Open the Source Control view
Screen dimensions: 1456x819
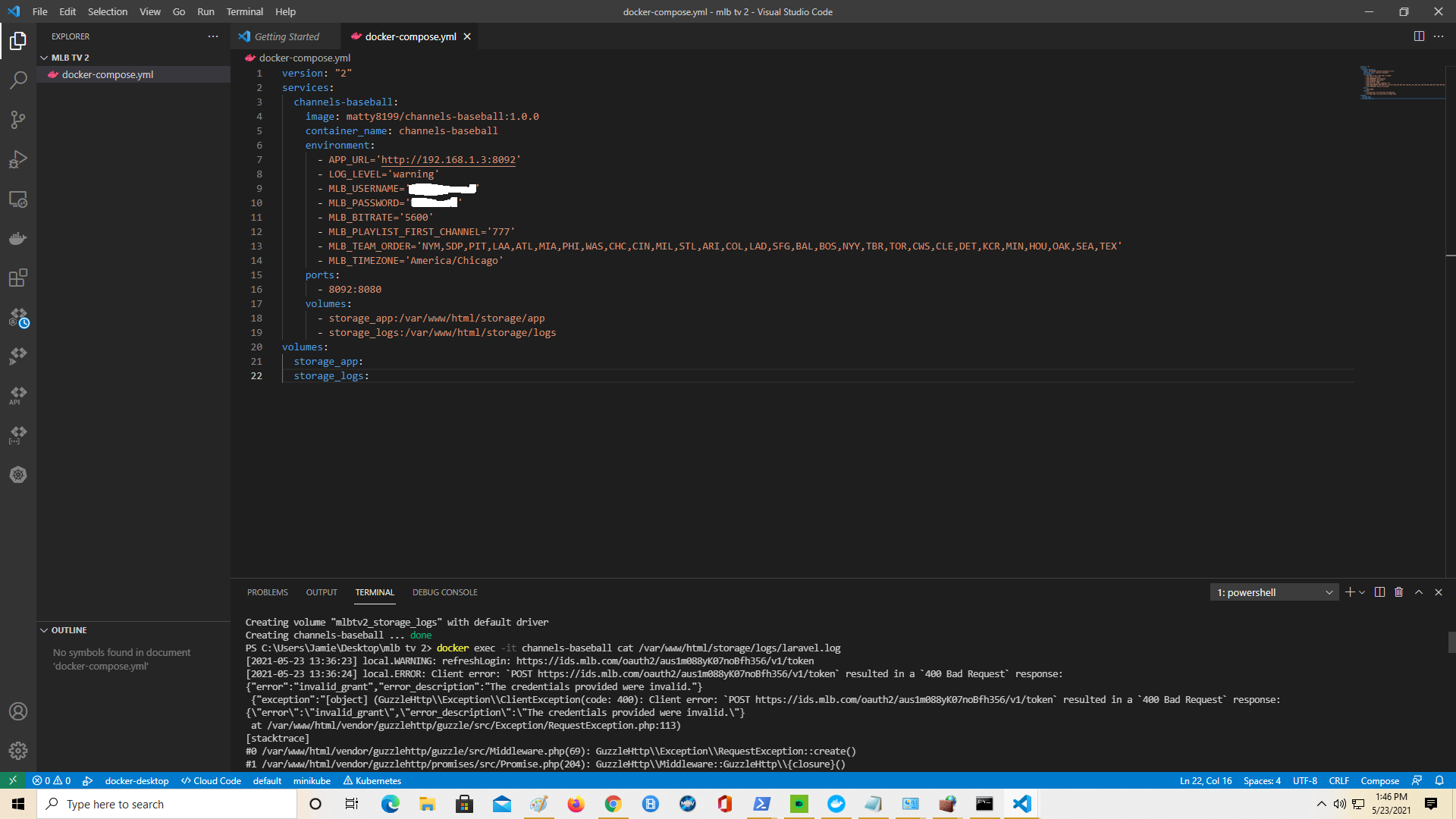[18, 120]
